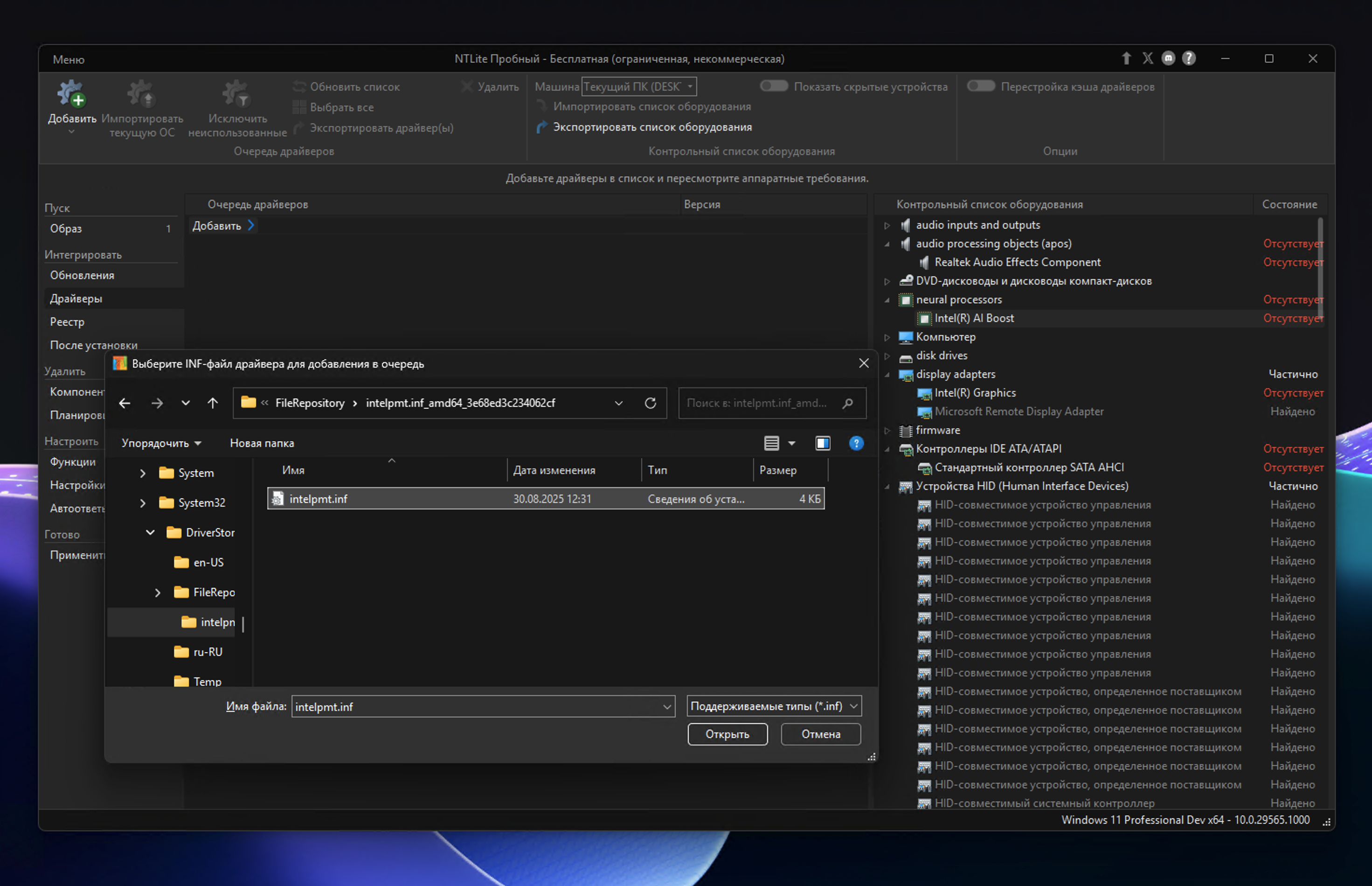This screenshot has width=1372, height=886.
Task: Click the X social icon in title bar
Action: point(1147,59)
